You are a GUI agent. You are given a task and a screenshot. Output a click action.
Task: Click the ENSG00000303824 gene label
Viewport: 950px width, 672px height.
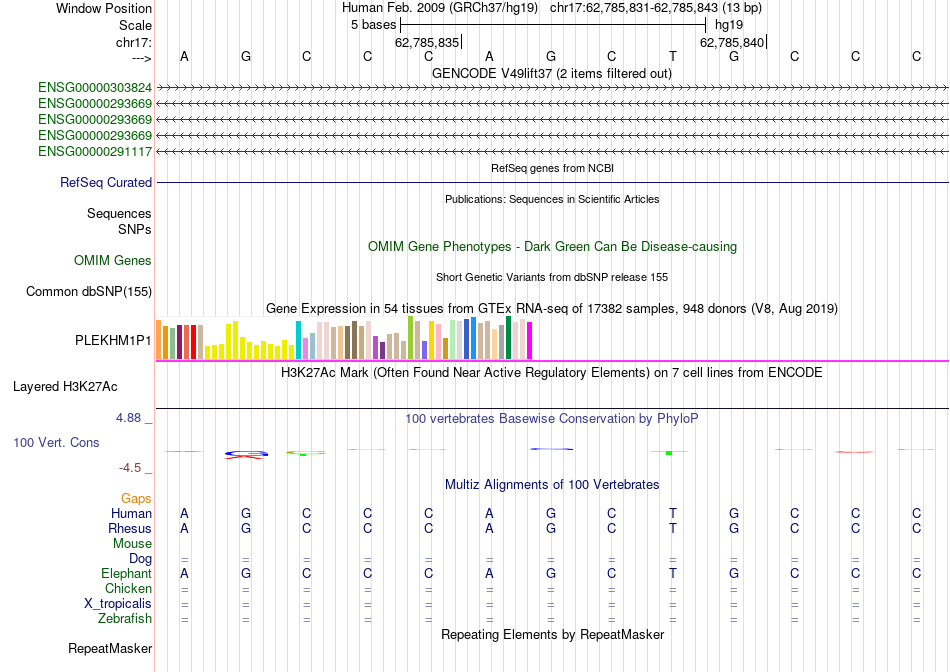click(95, 88)
